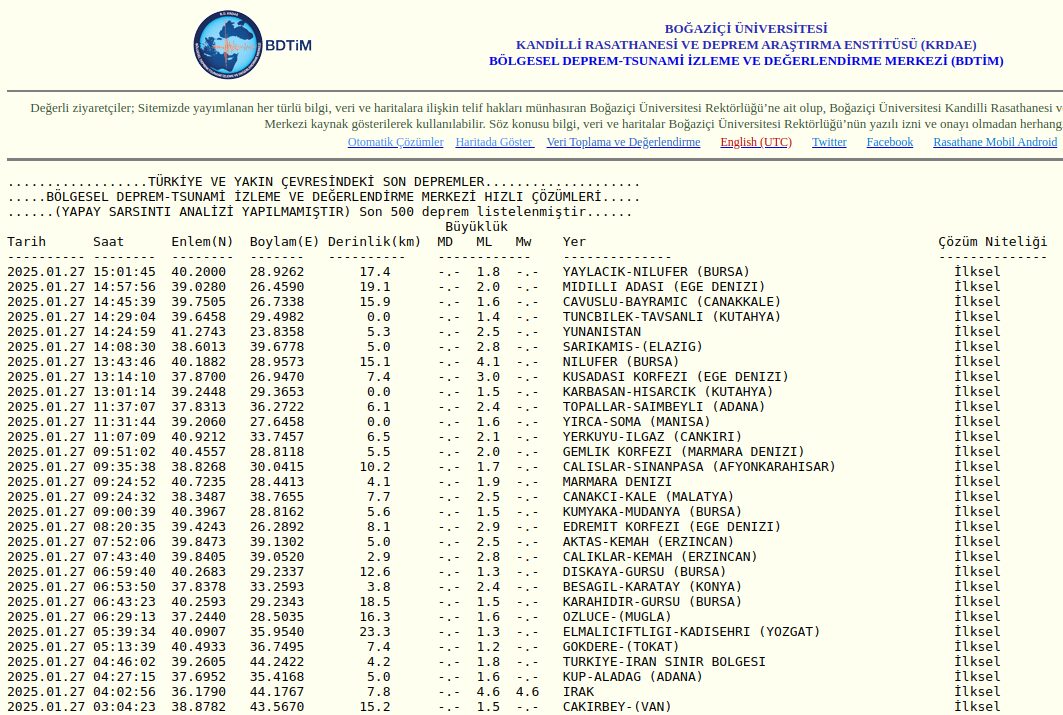This screenshot has width=1063, height=715.
Task: Open the Twitter link
Action: tap(829, 142)
